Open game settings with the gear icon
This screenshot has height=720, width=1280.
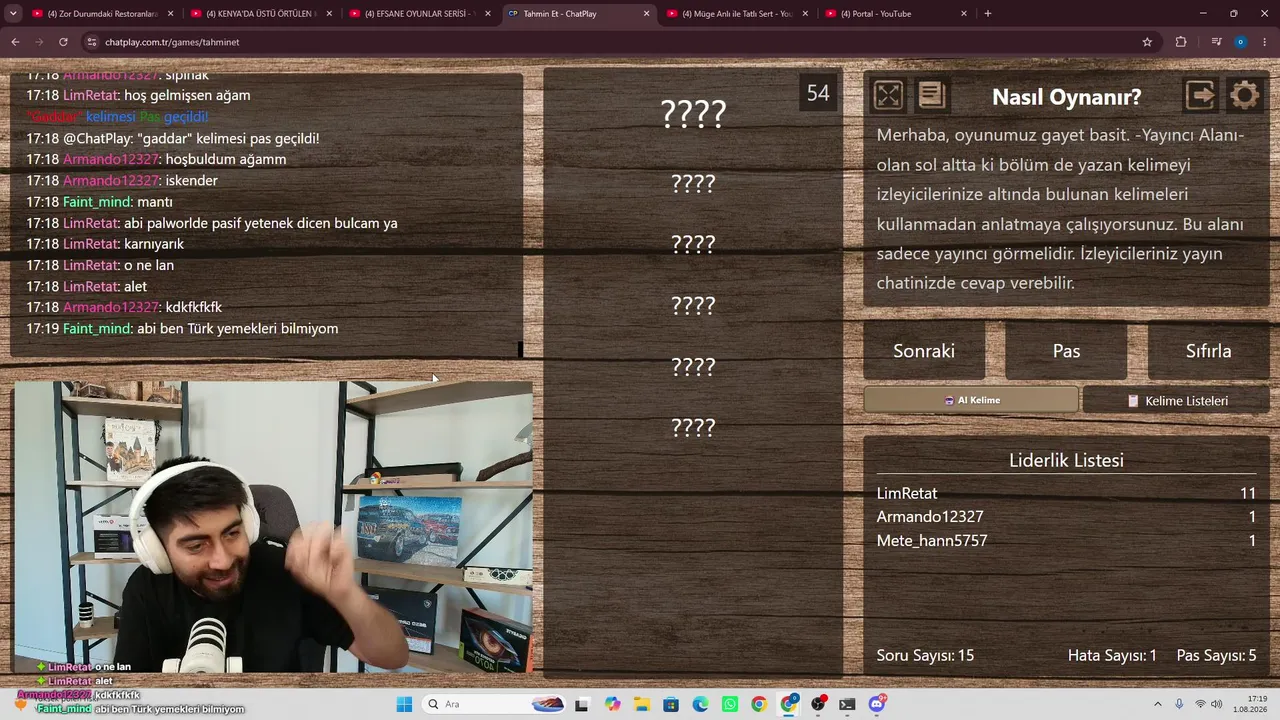point(1244,95)
